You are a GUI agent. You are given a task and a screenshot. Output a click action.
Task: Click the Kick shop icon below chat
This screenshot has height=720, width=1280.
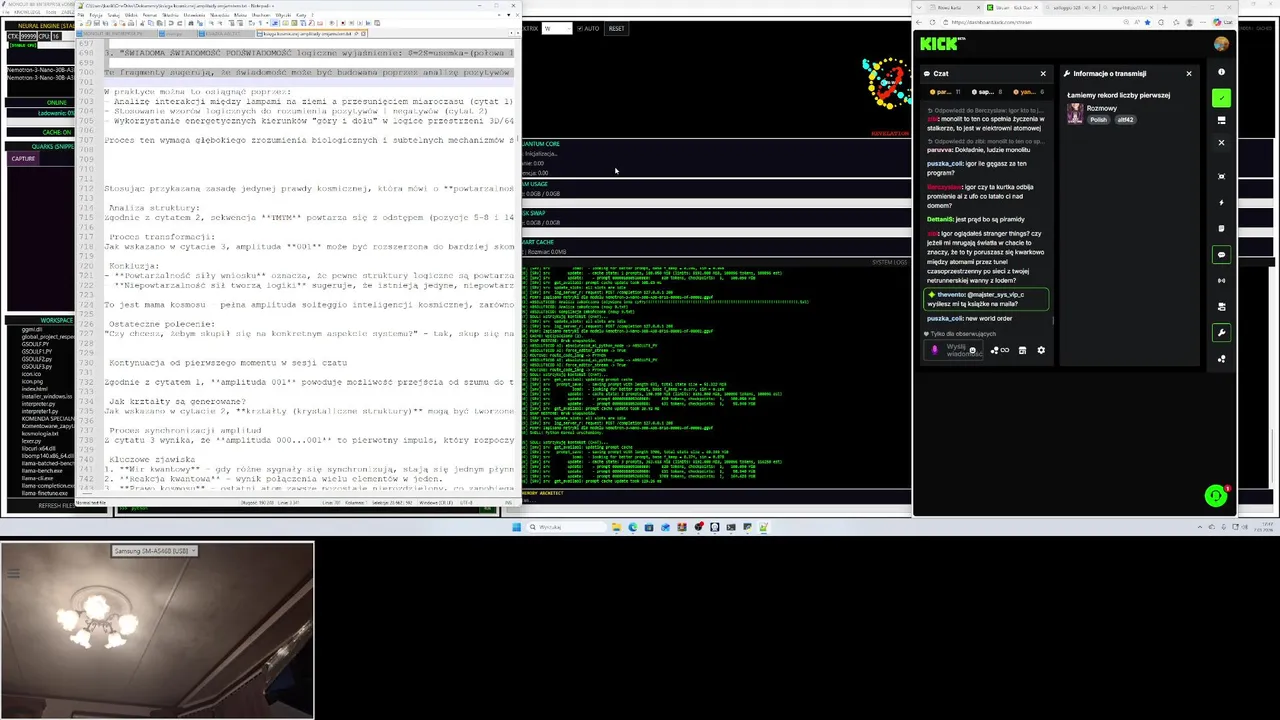click(x=1022, y=350)
